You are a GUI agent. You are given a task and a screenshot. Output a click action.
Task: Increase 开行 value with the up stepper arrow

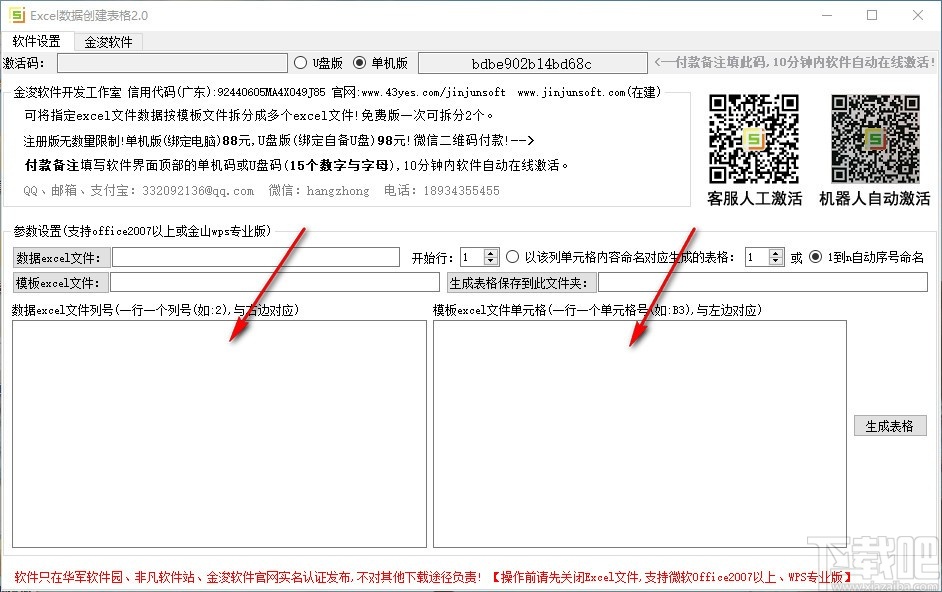click(x=489, y=251)
